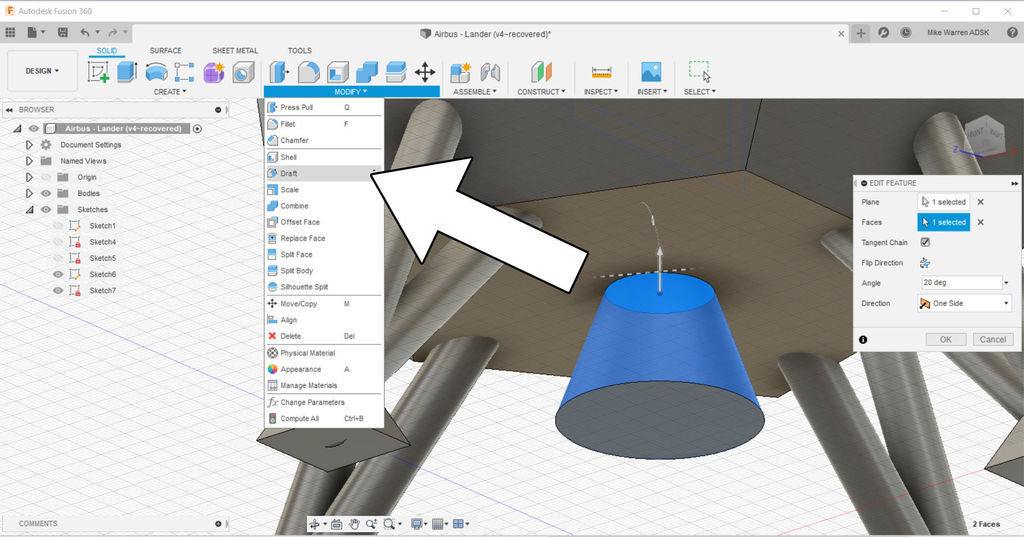Select the Create Form purple icon
This screenshot has width=1024, height=537.
pyautogui.click(x=214, y=72)
